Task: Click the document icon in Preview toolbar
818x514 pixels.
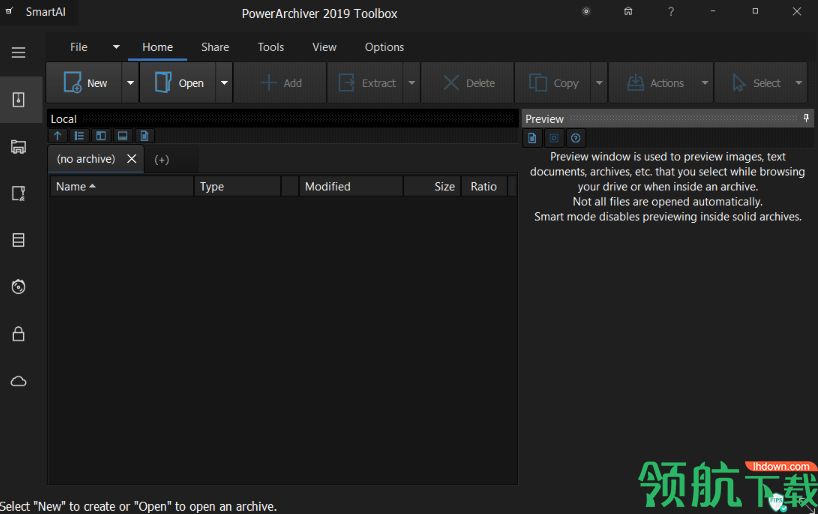Action: tap(532, 138)
